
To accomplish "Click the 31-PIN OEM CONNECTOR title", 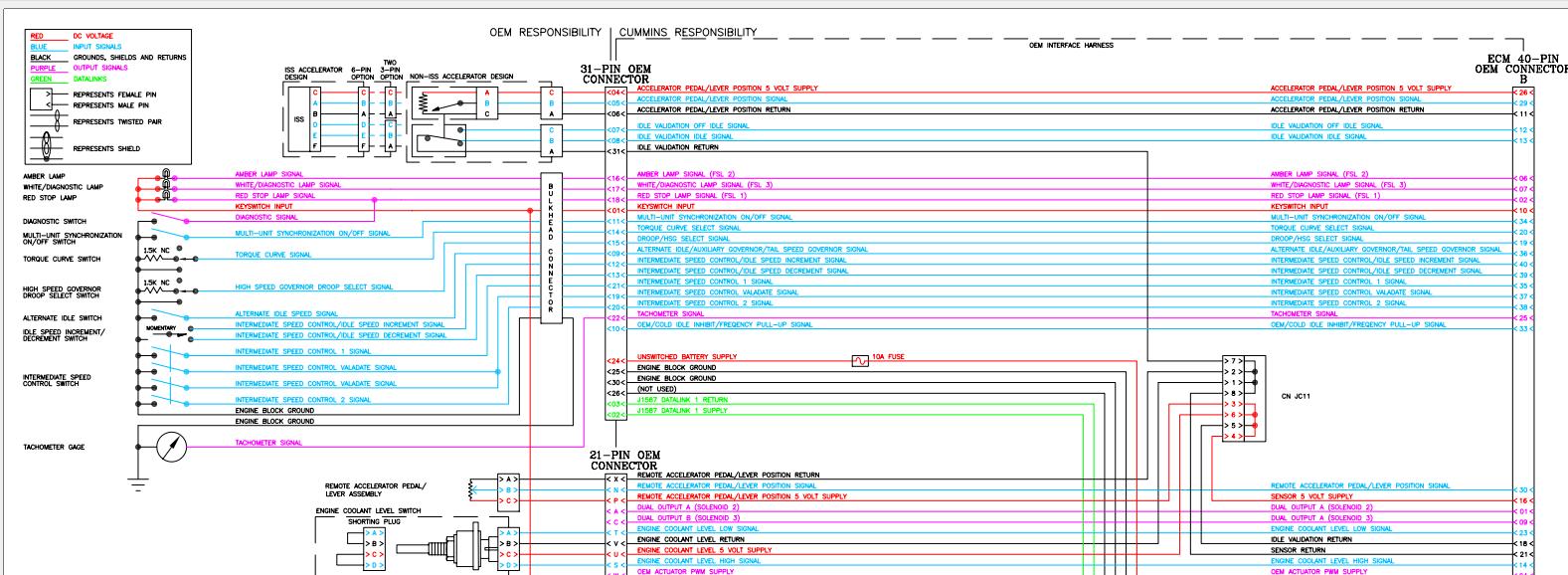I will click(x=615, y=74).
